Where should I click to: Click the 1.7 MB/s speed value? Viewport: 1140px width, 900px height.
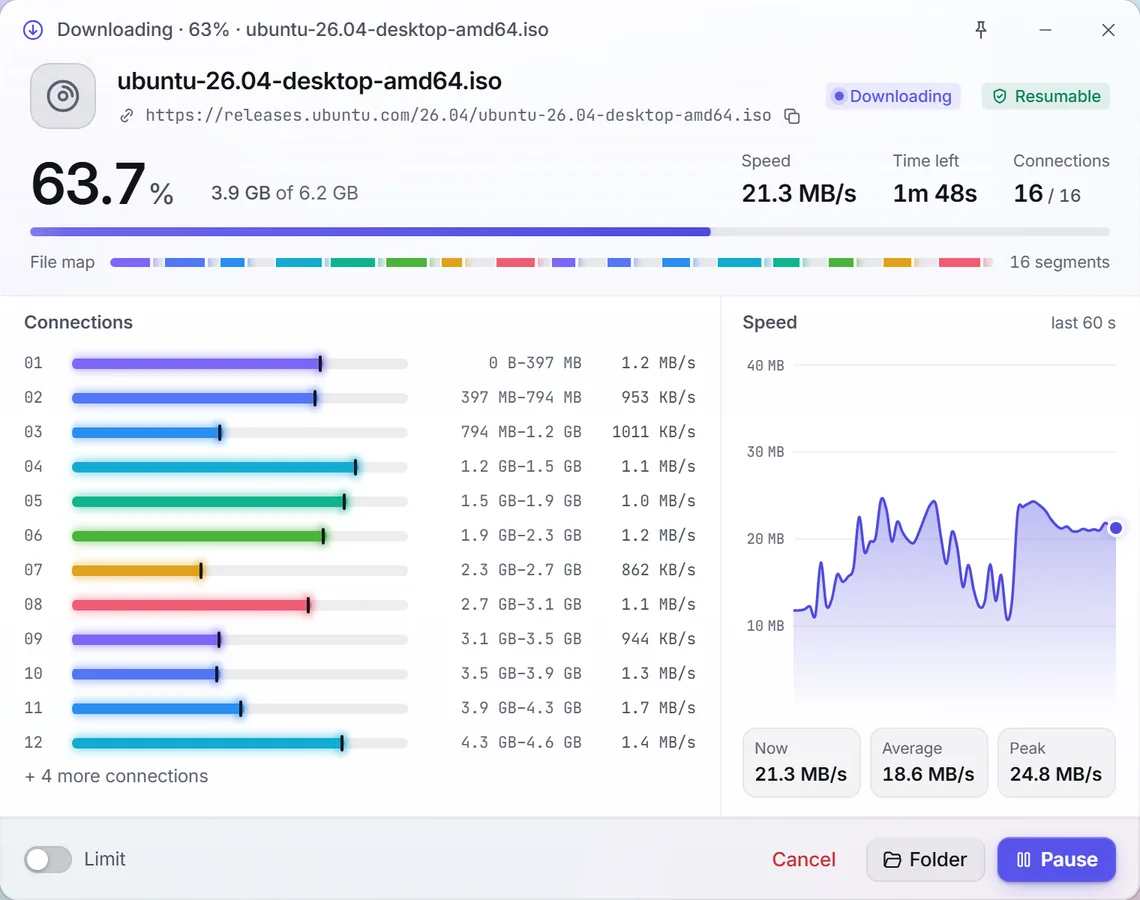[x=658, y=708]
